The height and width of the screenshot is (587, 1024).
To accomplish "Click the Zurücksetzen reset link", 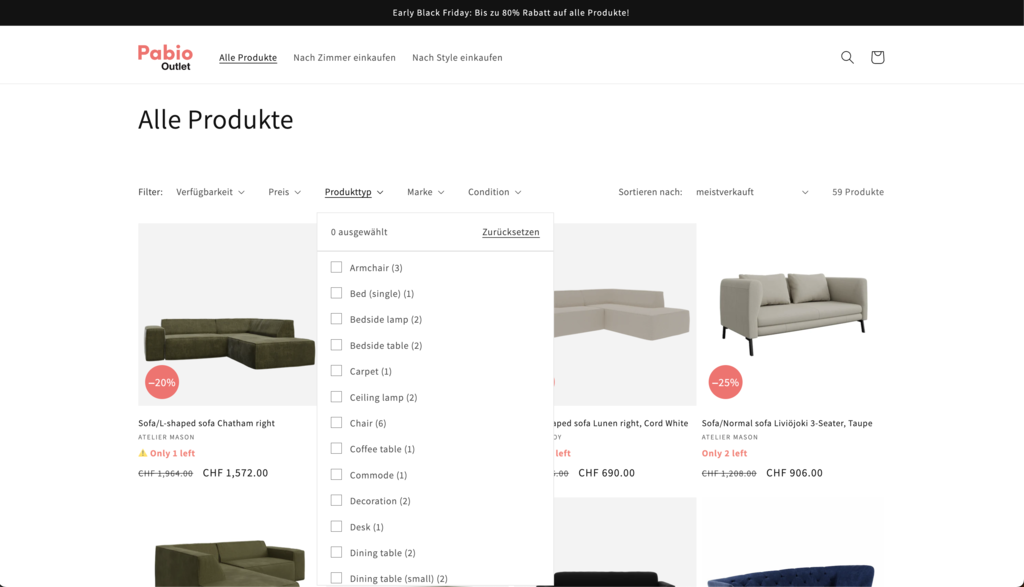I will point(511,232).
